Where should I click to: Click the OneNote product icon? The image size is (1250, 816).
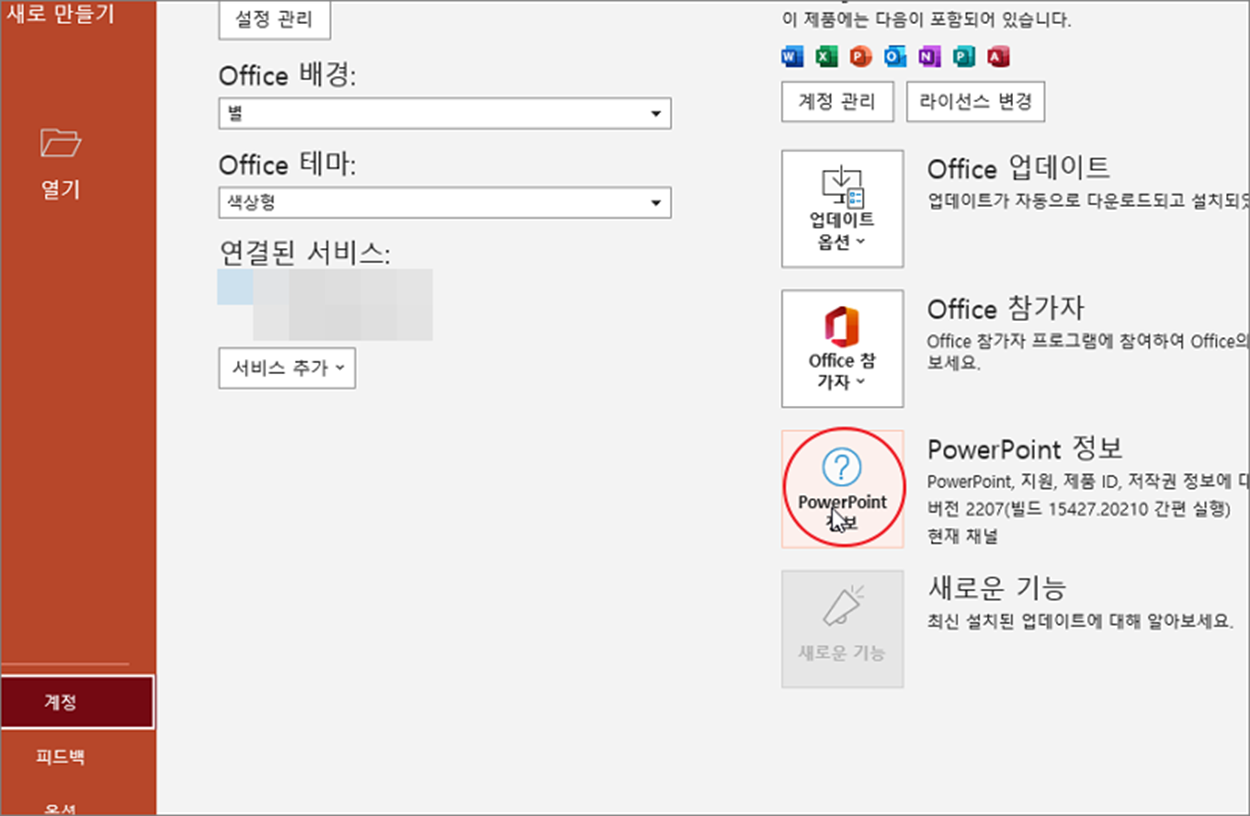pos(929,57)
